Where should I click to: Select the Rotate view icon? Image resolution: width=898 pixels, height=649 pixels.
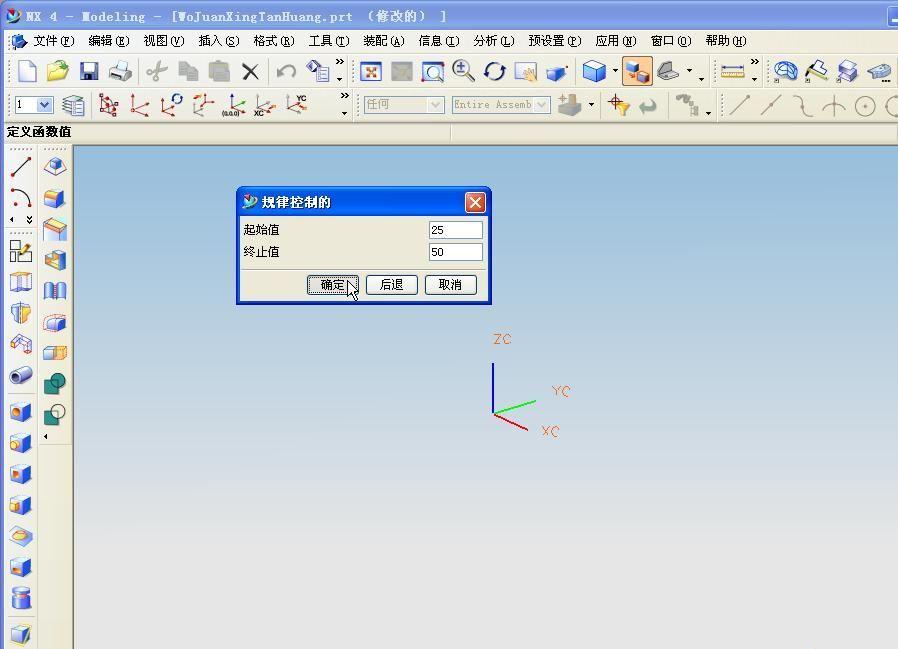coord(494,71)
